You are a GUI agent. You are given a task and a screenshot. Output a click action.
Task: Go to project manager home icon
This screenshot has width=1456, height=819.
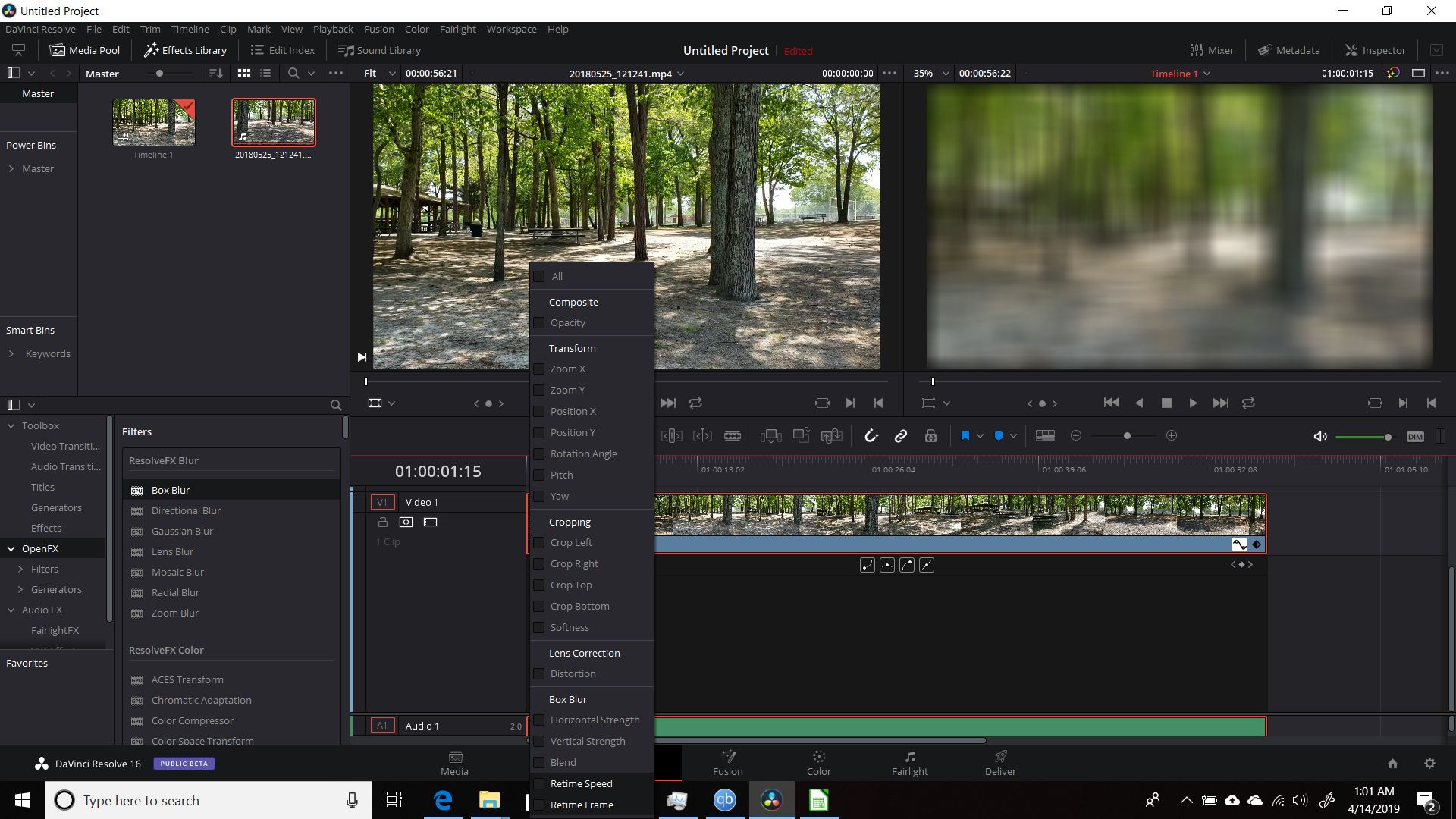[x=1392, y=763]
